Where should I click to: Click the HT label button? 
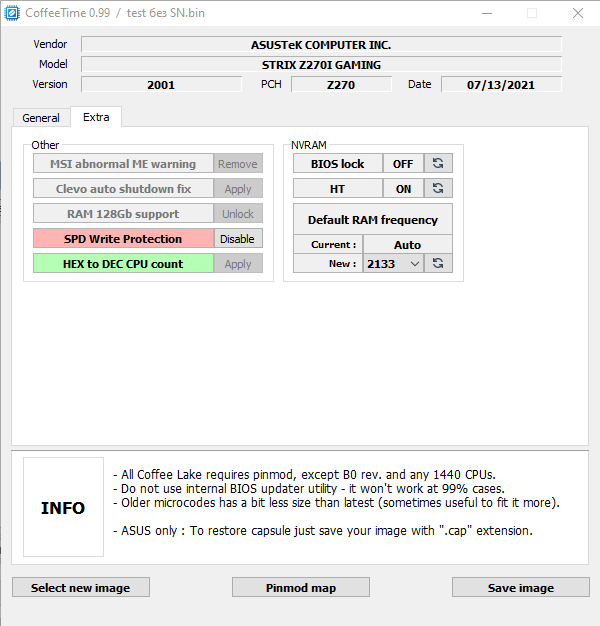point(338,188)
